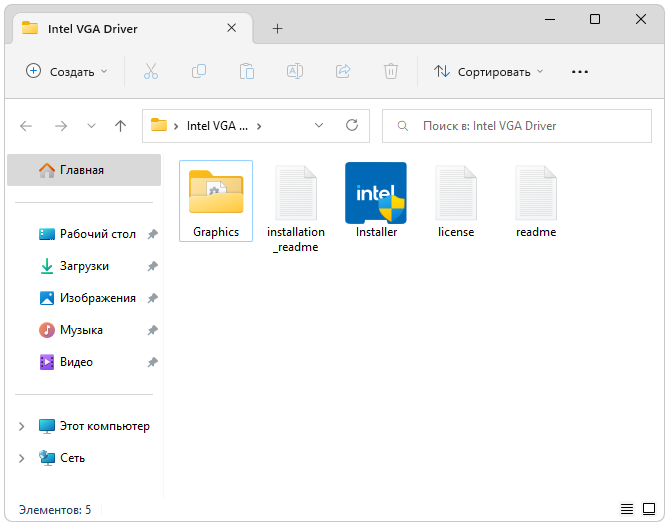Add a new tab with plus
The height and width of the screenshot is (525, 669).
277,29
